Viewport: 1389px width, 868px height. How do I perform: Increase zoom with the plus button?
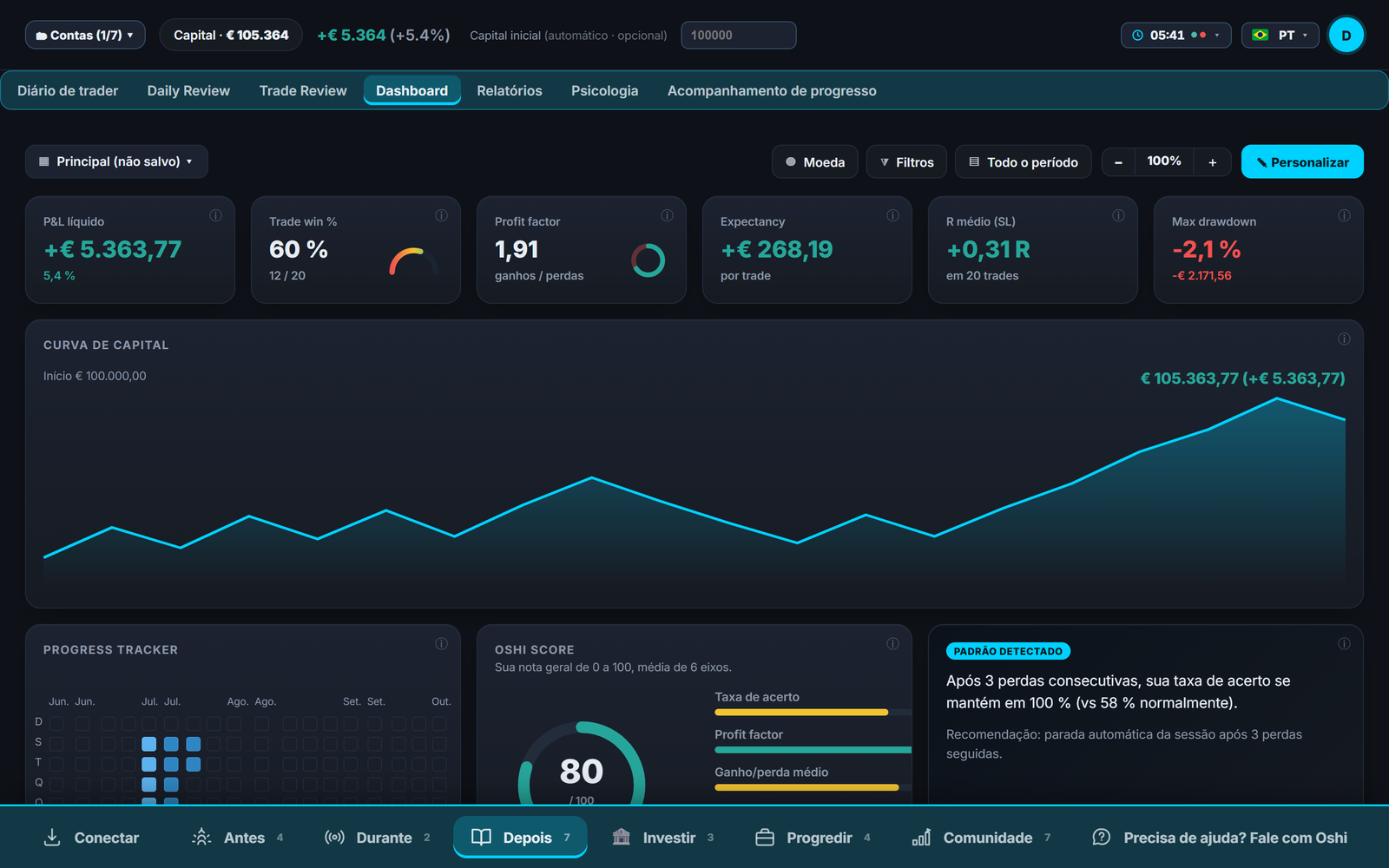pyautogui.click(x=1213, y=162)
